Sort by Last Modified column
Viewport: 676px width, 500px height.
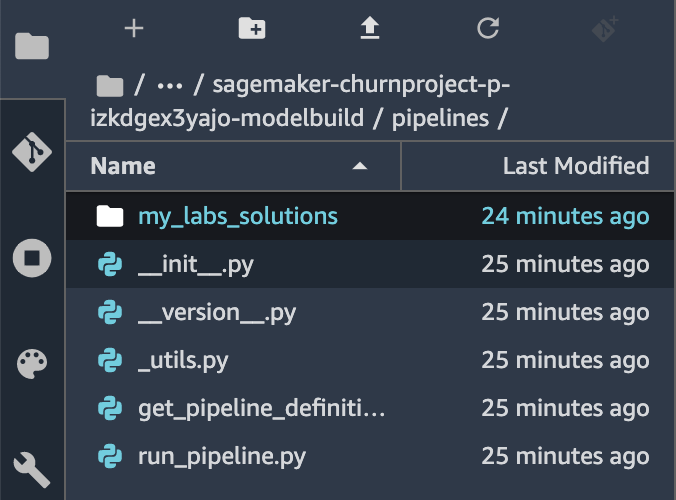tap(538, 166)
